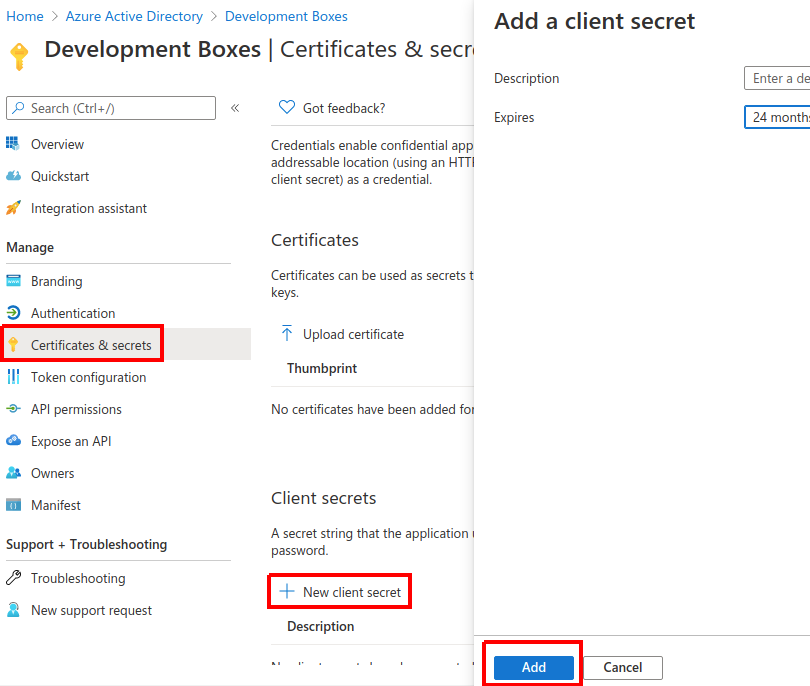
Task: Click the Got feedback heart icon
Action: 287,108
